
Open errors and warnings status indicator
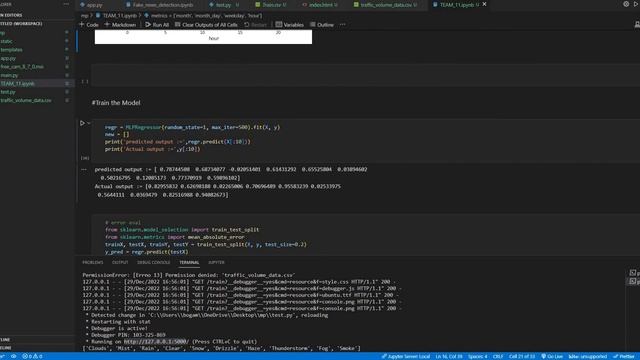(x=32, y=356)
